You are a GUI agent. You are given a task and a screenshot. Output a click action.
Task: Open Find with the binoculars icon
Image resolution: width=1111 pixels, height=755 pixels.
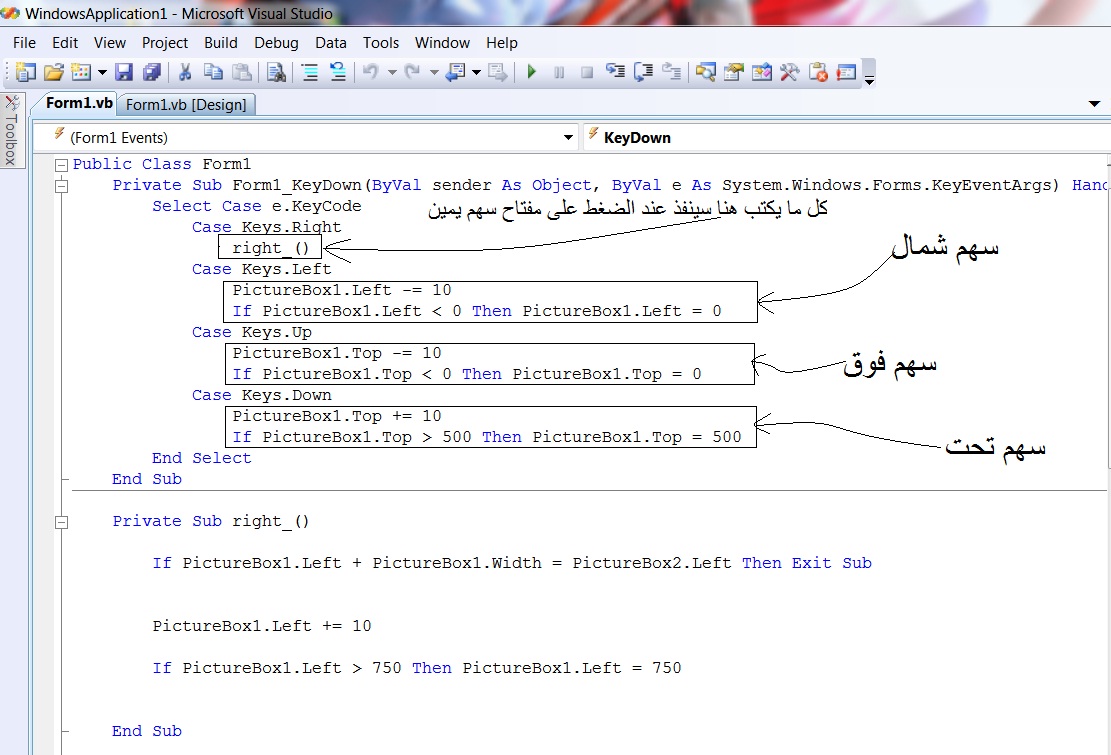point(276,72)
